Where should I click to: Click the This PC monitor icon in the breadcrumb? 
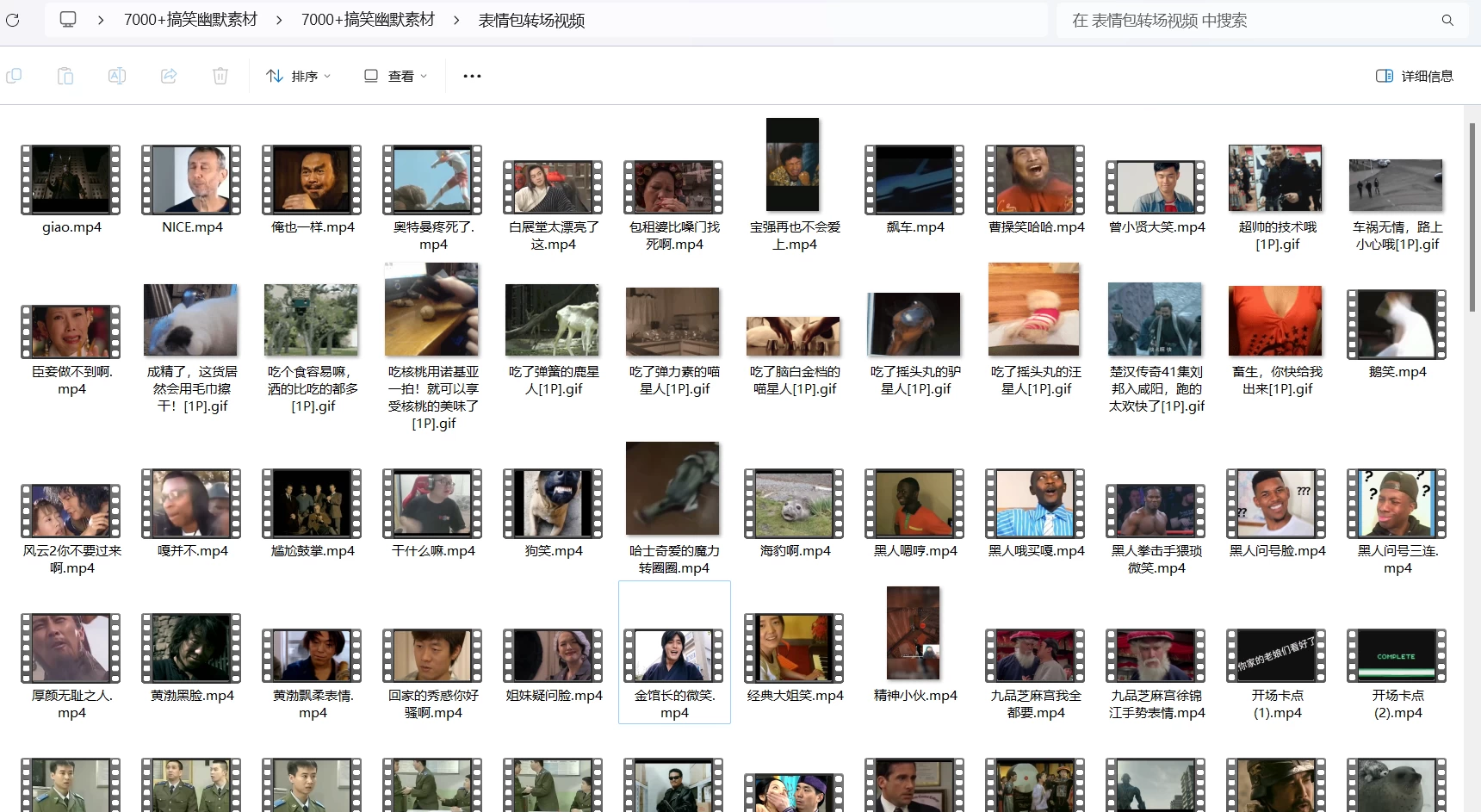[68, 19]
